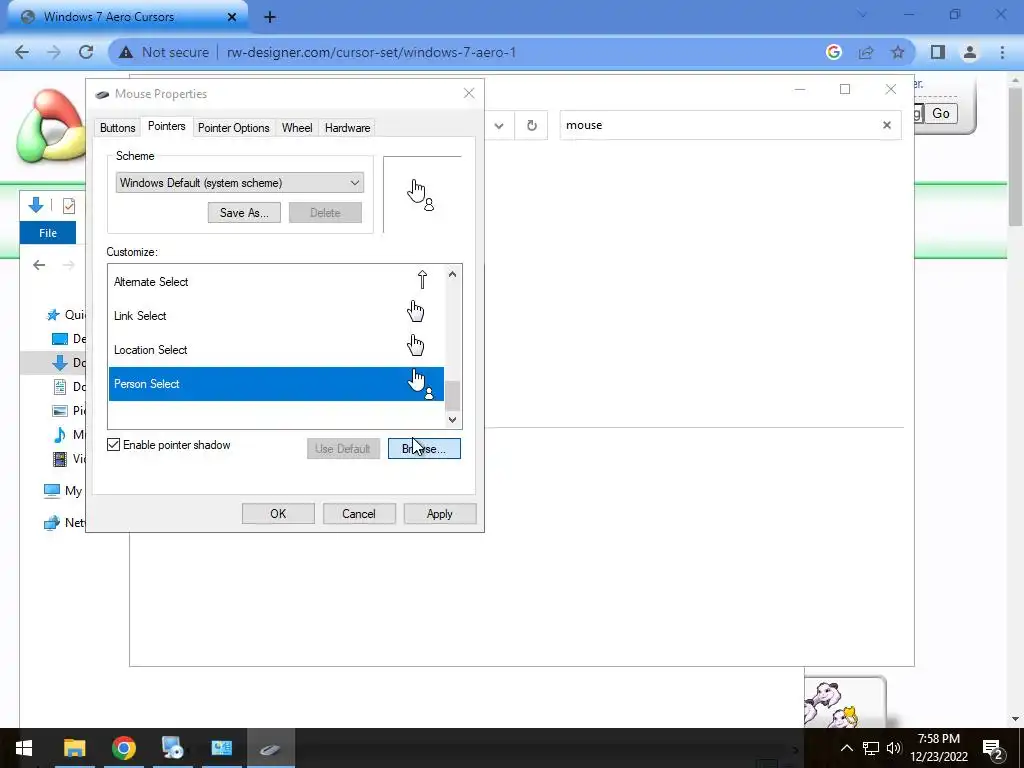Switch to the Hardware tab
1024x768 pixels.
(347, 128)
